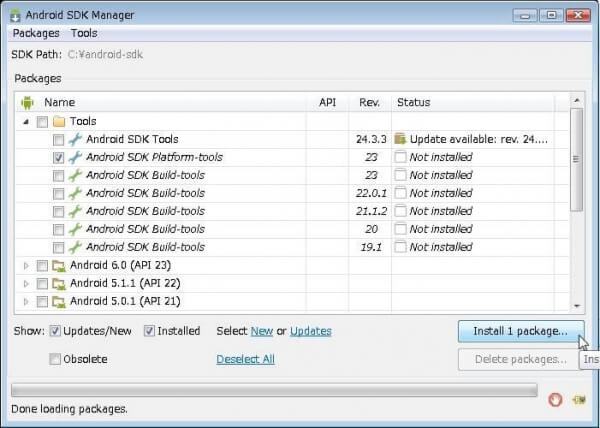Click the wrench icon of Build-tools rev 19.1
Viewport: 600px width, 428px height.
75,247
